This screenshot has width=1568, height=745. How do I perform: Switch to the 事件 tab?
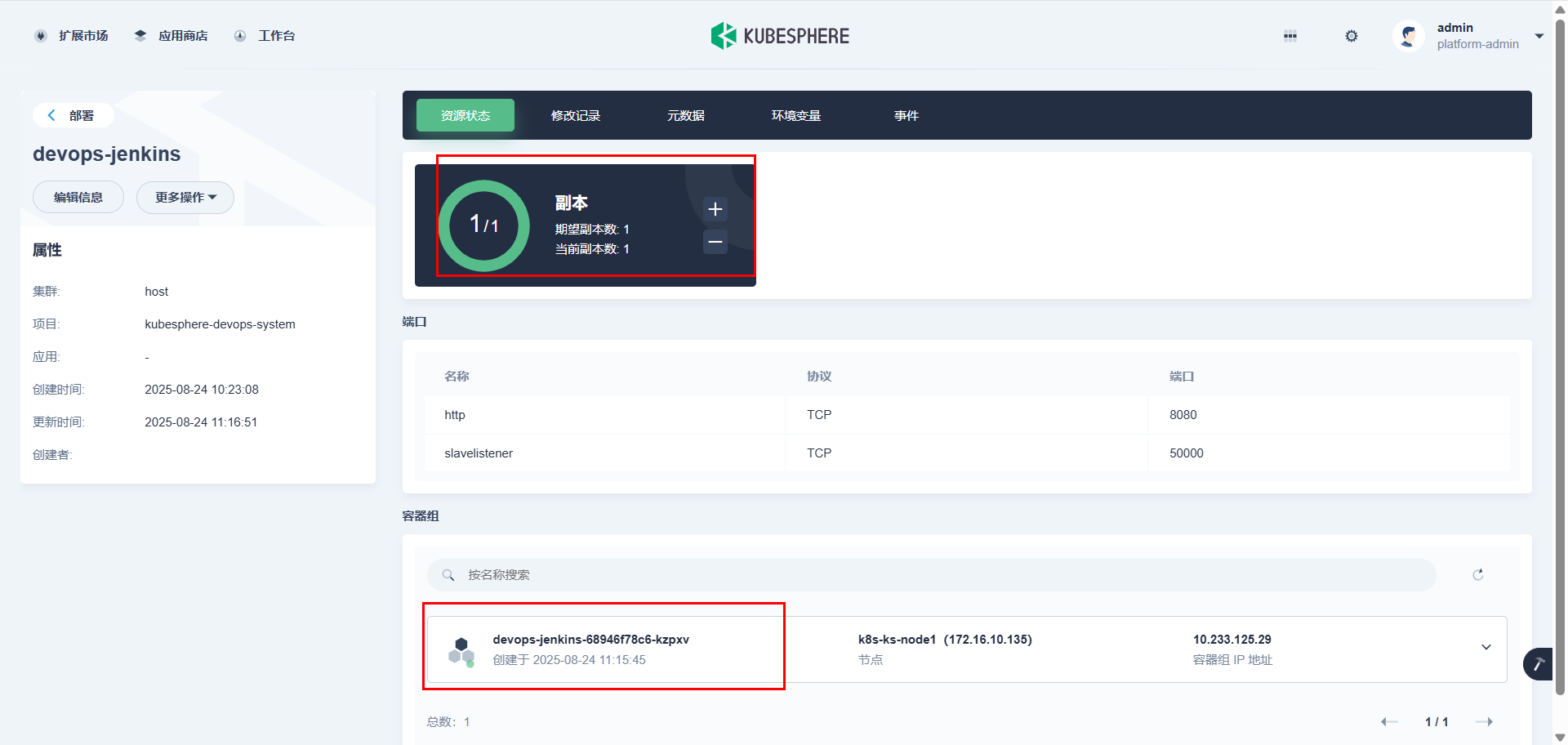pos(906,115)
